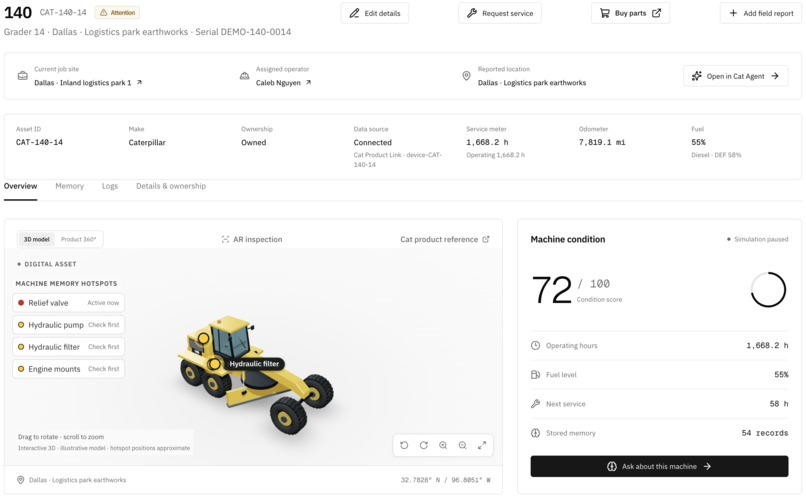Select the Engine mounts hotspot
This screenshot has height=501, width=806.
point(68,369)
